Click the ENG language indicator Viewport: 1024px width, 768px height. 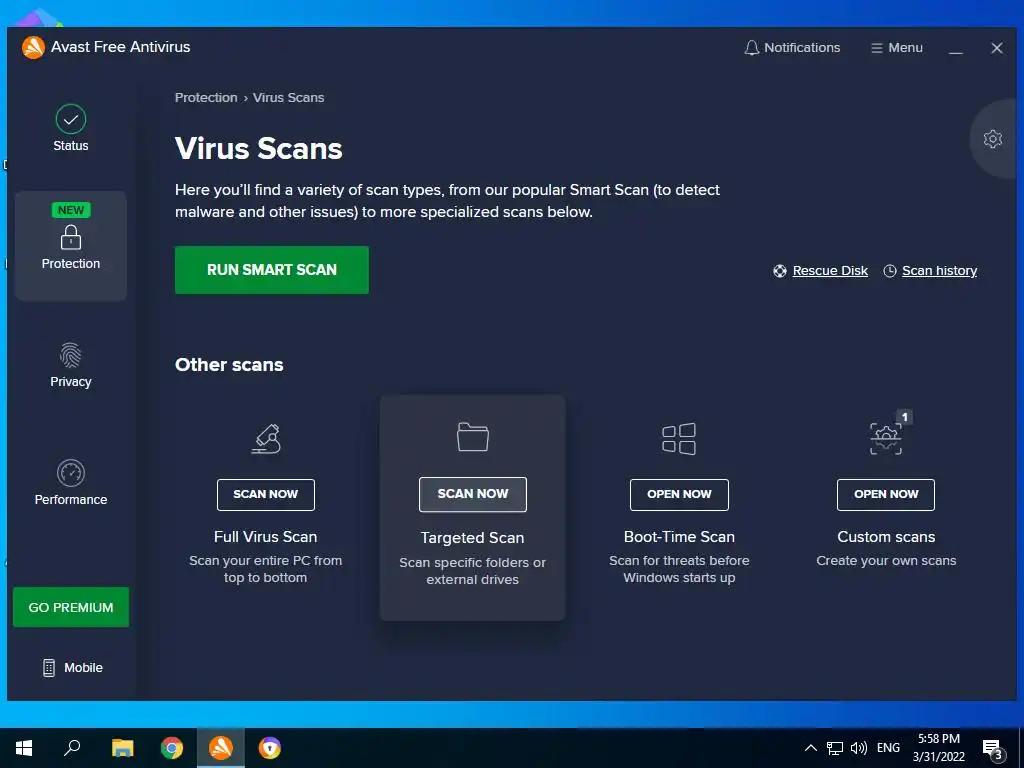tap(888, 748)
